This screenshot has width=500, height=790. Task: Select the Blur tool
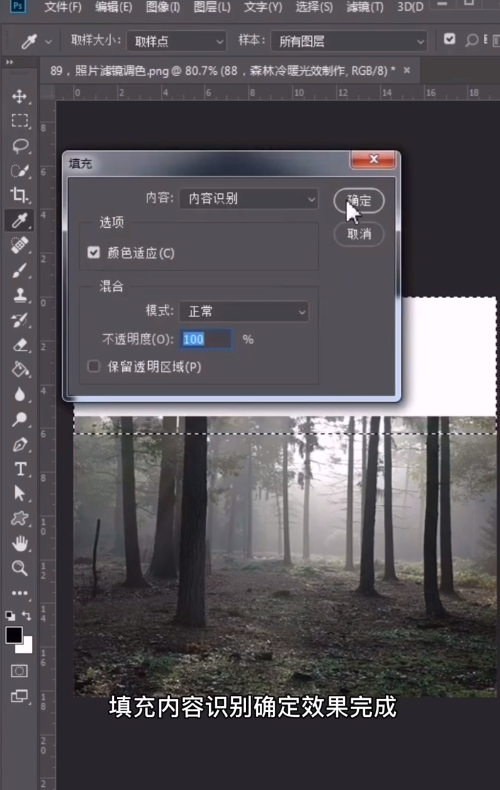(x=20, y=394)
